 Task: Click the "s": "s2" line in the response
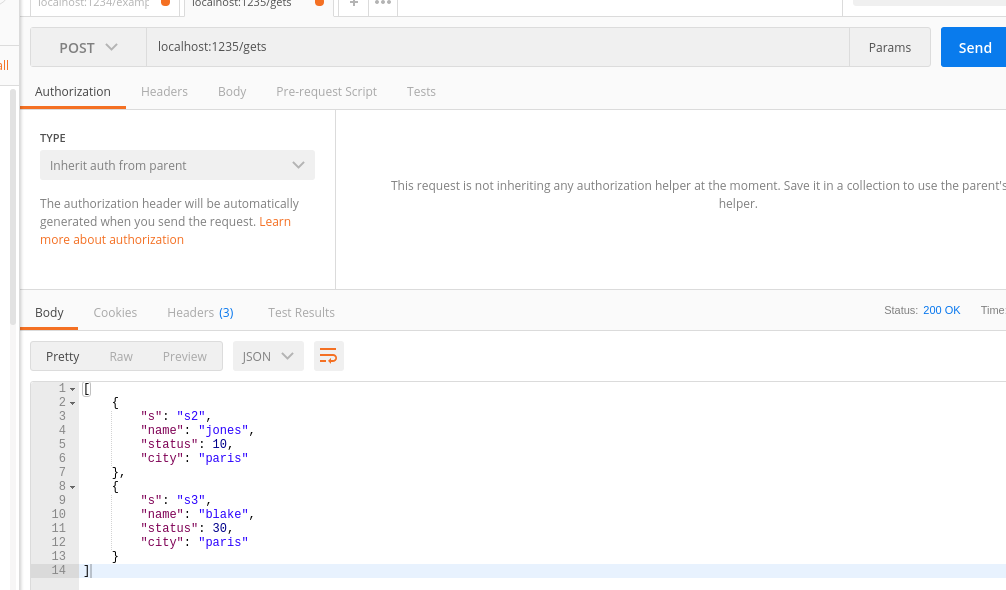point(176,416)
